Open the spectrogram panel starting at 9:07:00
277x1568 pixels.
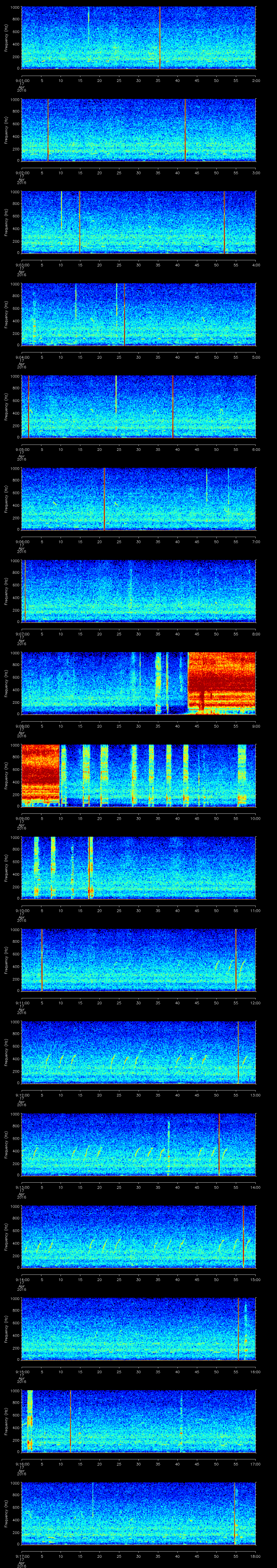pyautogui.click(x=139, y=591)
